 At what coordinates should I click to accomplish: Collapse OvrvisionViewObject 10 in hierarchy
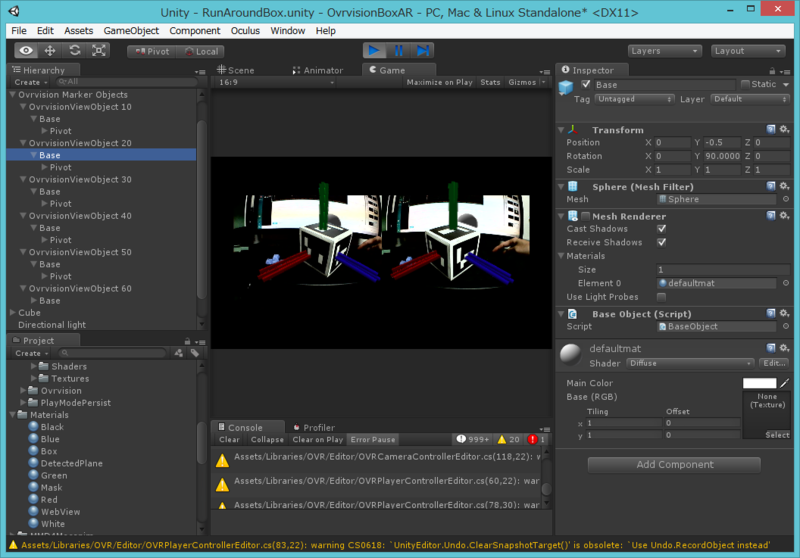[x=23, y=107]
